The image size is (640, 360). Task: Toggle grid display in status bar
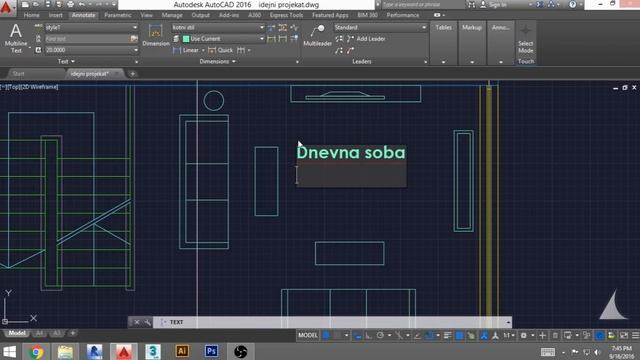(326, 336)
